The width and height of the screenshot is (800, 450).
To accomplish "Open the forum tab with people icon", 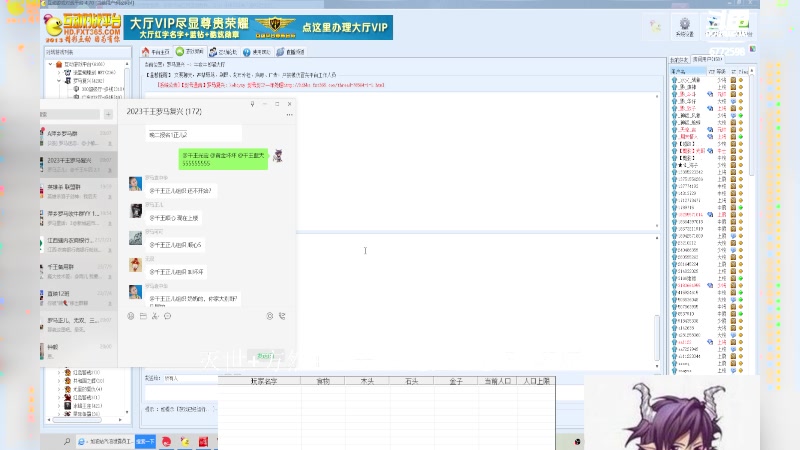I will click(x=223, y=52).
